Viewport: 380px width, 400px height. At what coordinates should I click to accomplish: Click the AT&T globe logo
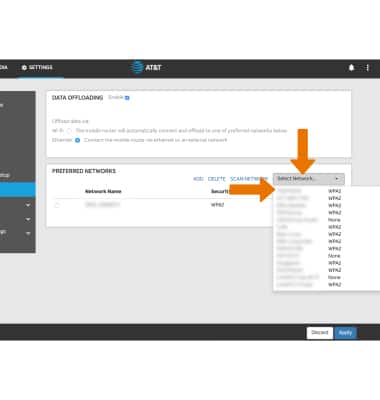coord(137,67)
